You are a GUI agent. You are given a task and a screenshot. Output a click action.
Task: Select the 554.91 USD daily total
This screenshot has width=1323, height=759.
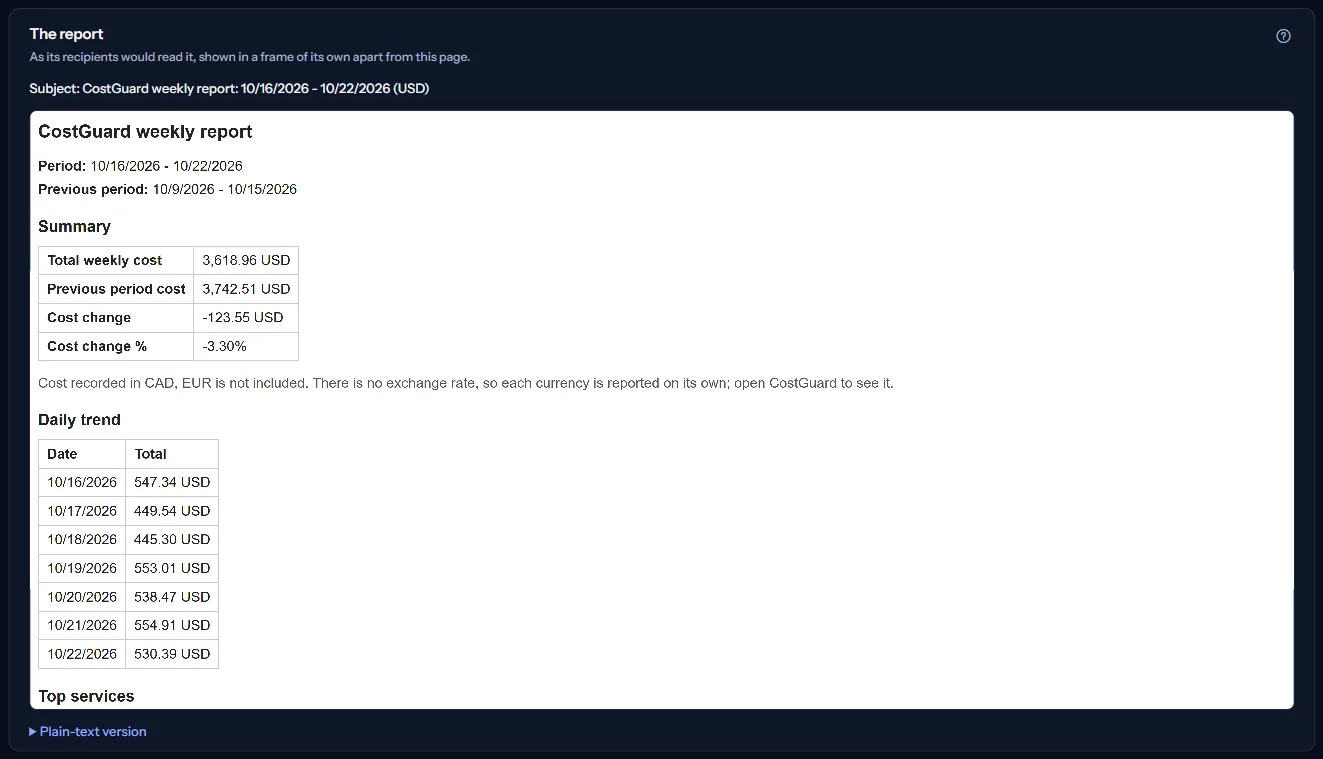point(172,625)
